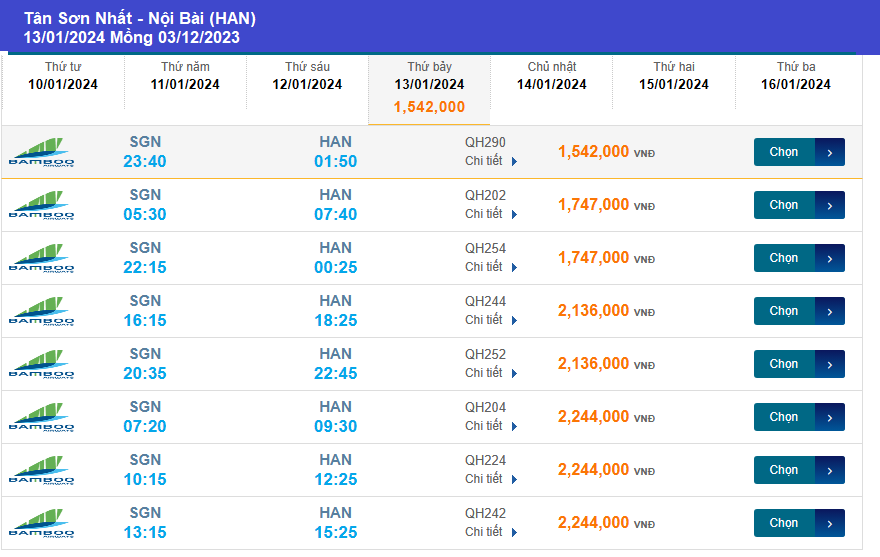Image resolution: width=880 pixels, height=557 pixels.
Task: Click Bamboo Airways logo on flight QH202
Action: [42, 205]
